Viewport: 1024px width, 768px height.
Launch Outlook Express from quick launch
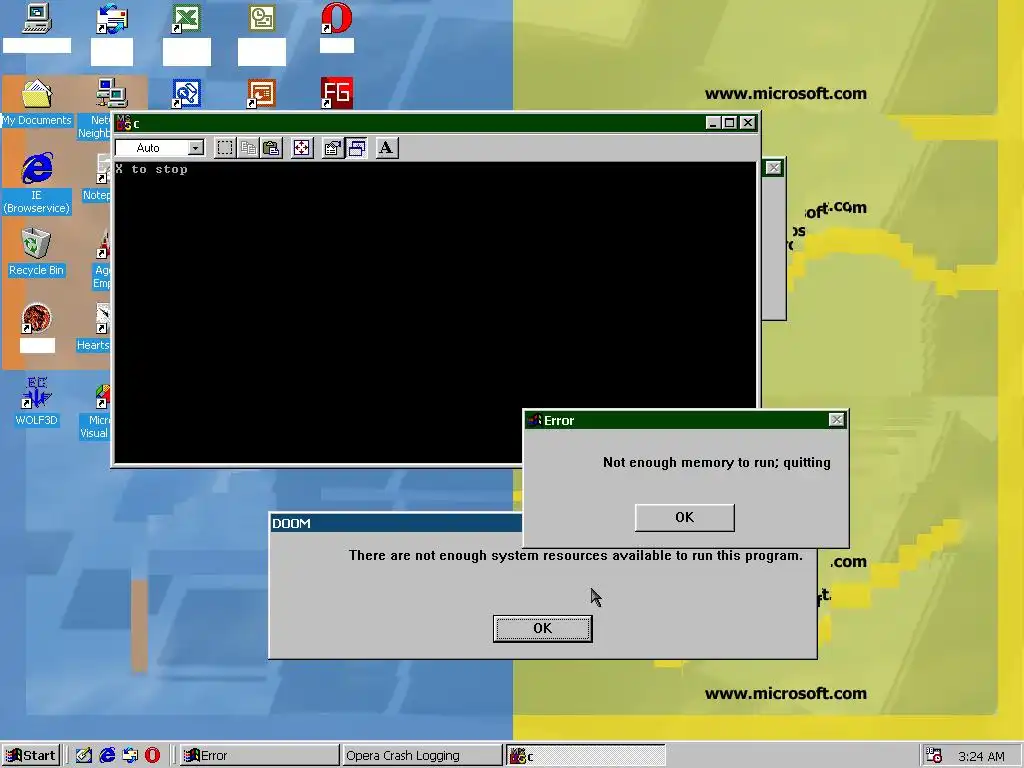click(130, 756)
